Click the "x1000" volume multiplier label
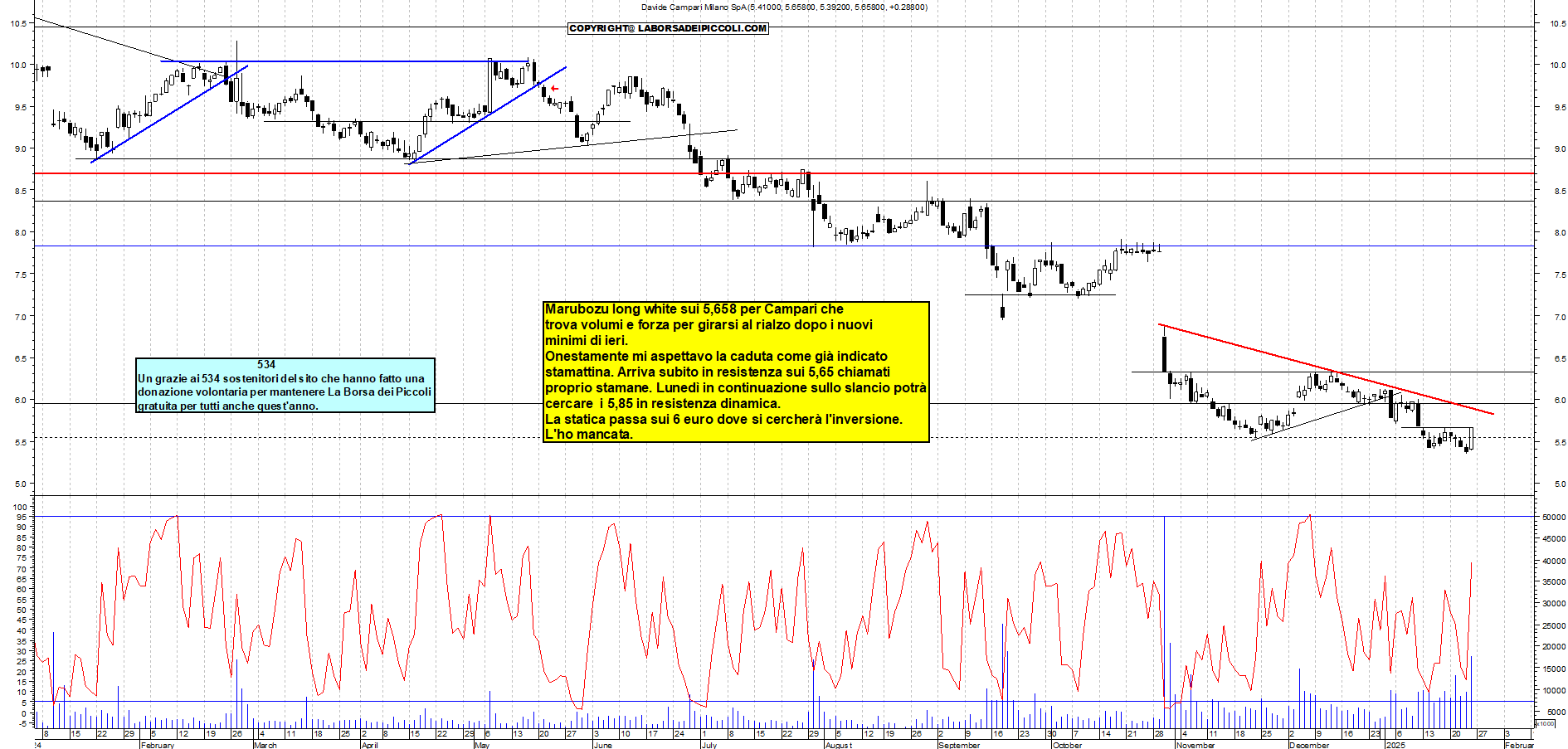 pyautogui.click(x=1546, y=723)
